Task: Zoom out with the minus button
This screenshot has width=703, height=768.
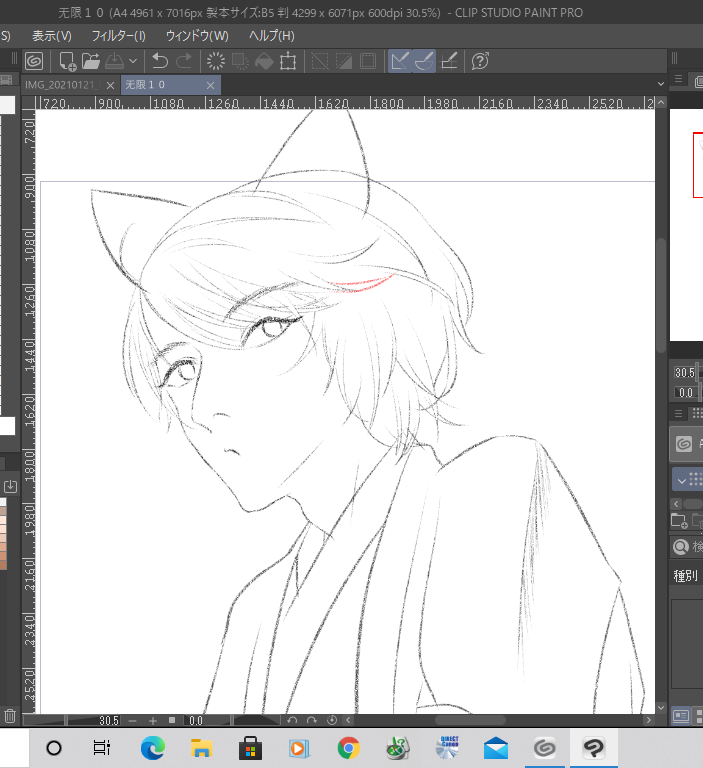Action: click(132, 720)
